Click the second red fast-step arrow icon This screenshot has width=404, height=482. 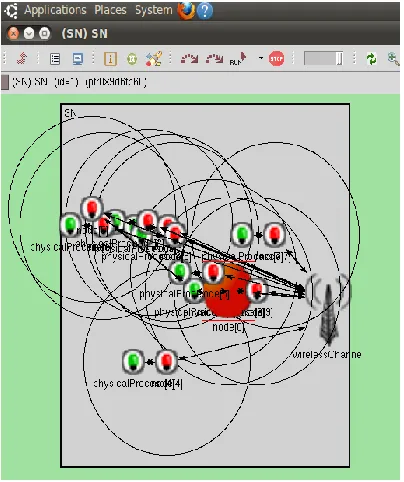click(x=214, y=59)
